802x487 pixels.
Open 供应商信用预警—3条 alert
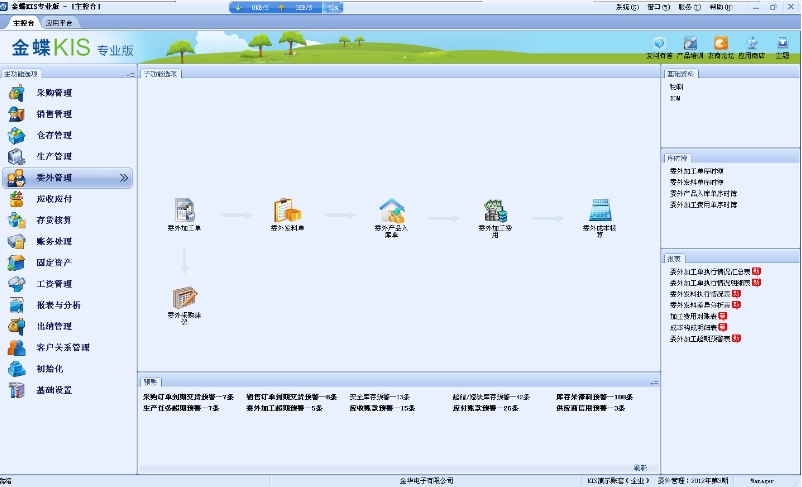point(590,408)
